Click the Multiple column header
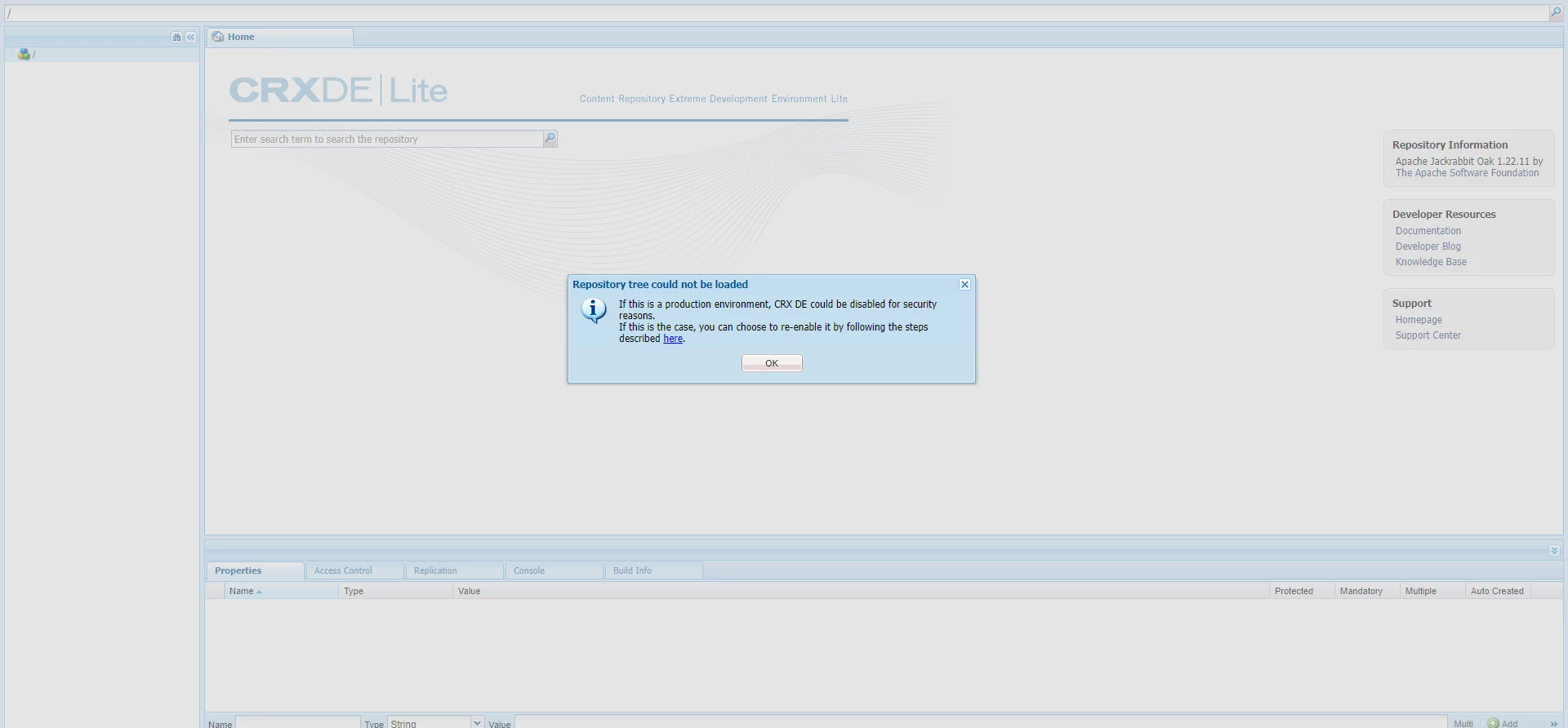The width and height of the screenshot is (1568, 728). (1432, 591)
